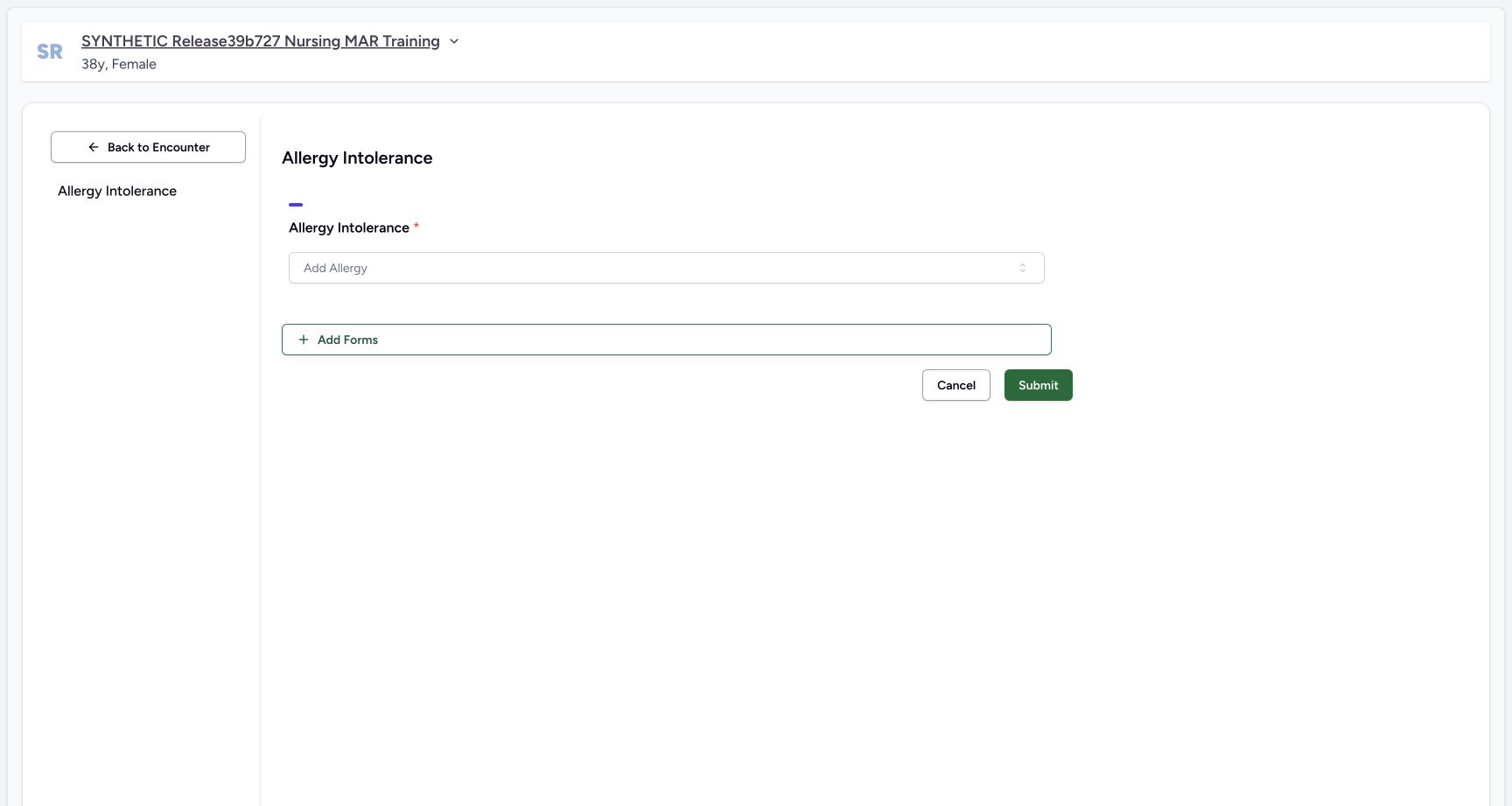Expand the chevron beside patient name

pyautogui.click(x=454, y=41)
